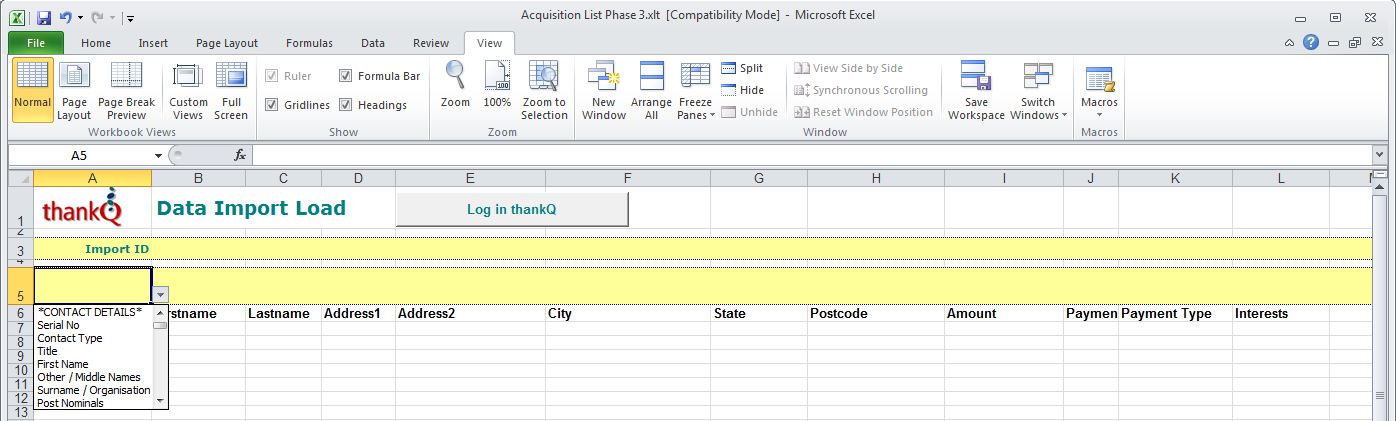This screenshot has height=421, width=1396.
Task: Click the Undo icon
Action: click(x=66, y=16)
